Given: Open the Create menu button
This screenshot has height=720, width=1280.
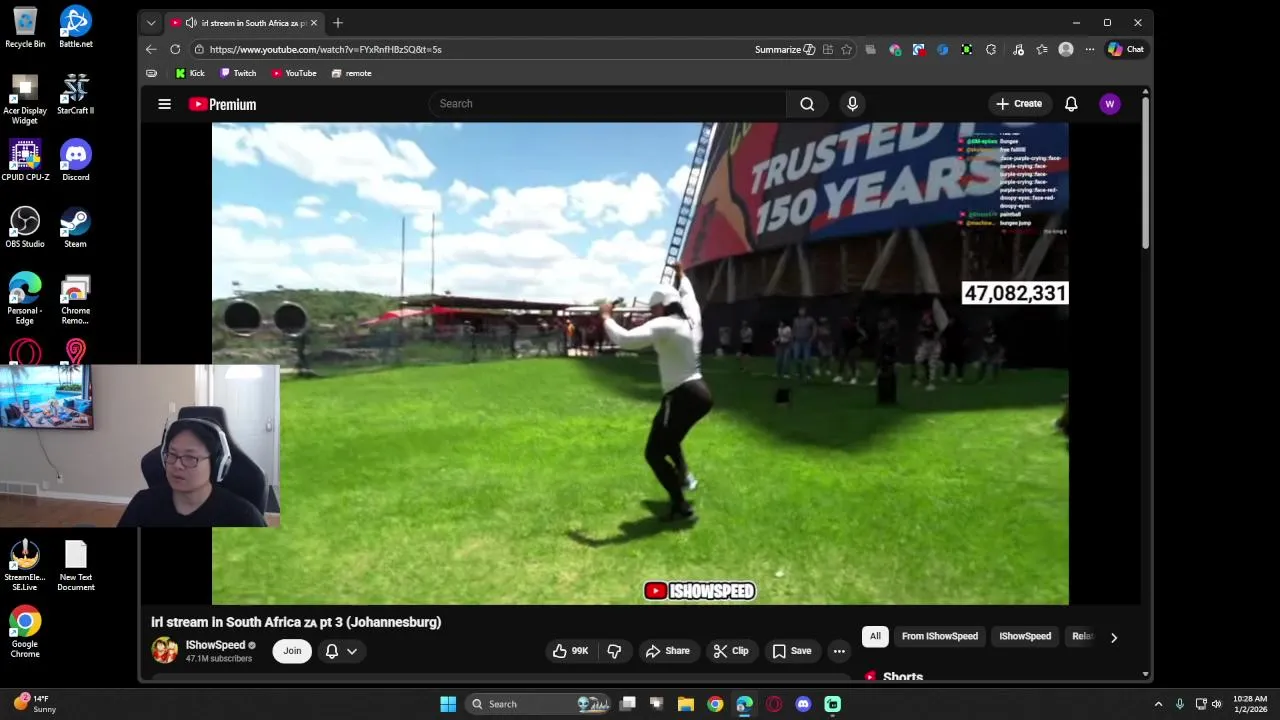Looking at the screenshot, I should tap(1019, 104).
